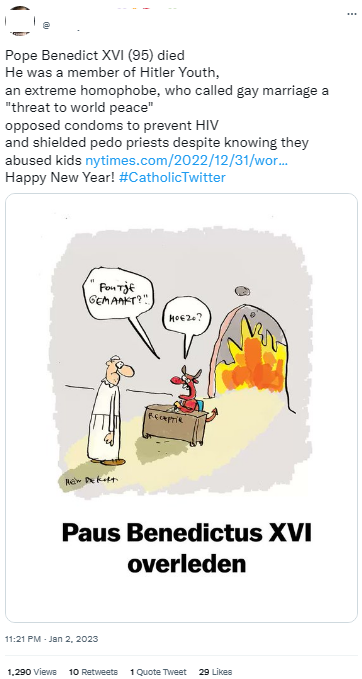This screenshot has width=362, height=679.
Task: Open the tweet's more options ellipsis
Action: [352, 14]
